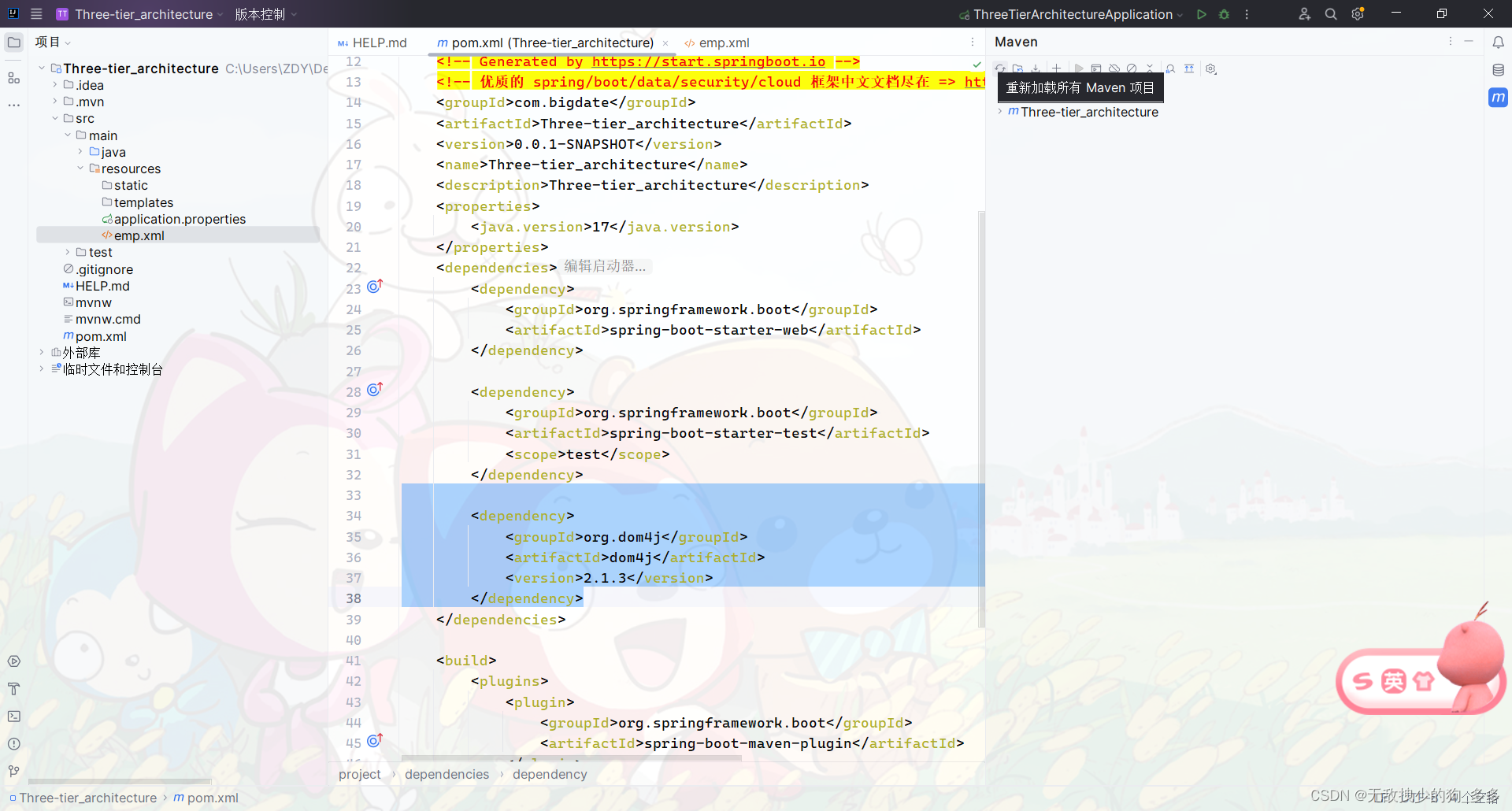The width and height of the screenshot is (1512, 811).
Task: Download sources in the Maven panel
Action: pos(1036,69)
